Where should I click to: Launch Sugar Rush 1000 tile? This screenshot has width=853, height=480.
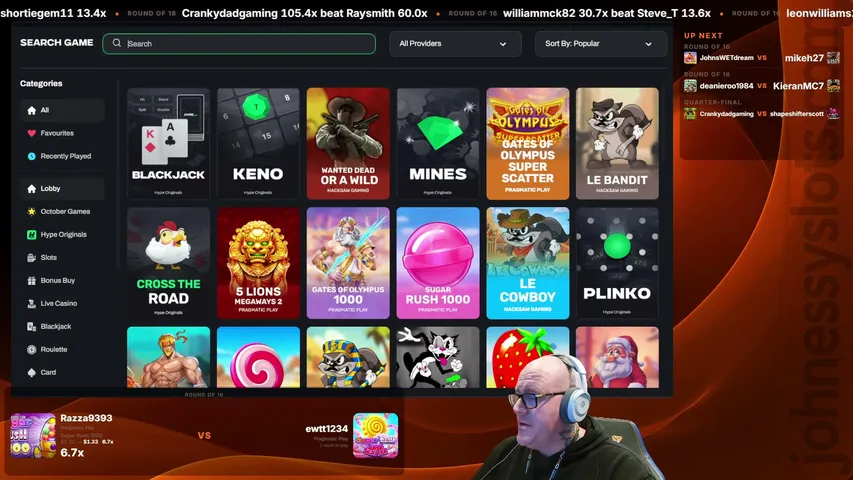click(438, 263)
